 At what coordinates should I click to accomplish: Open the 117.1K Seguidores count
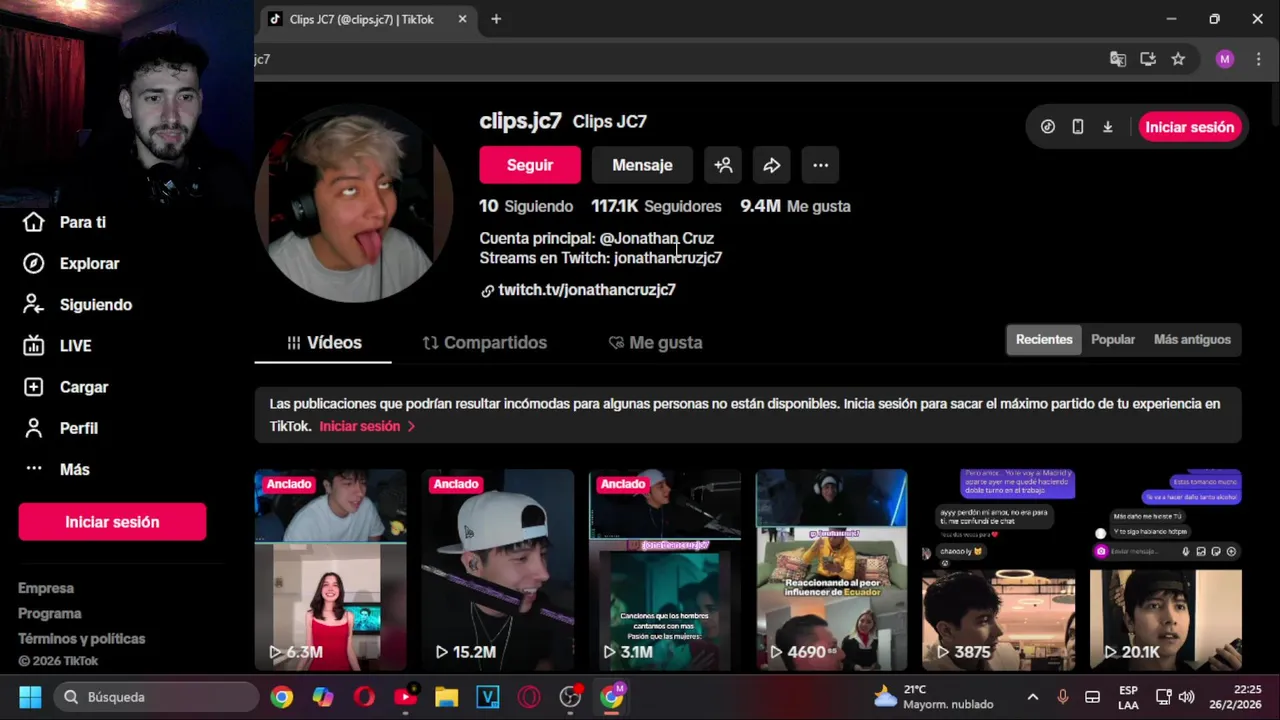(656, 206)
